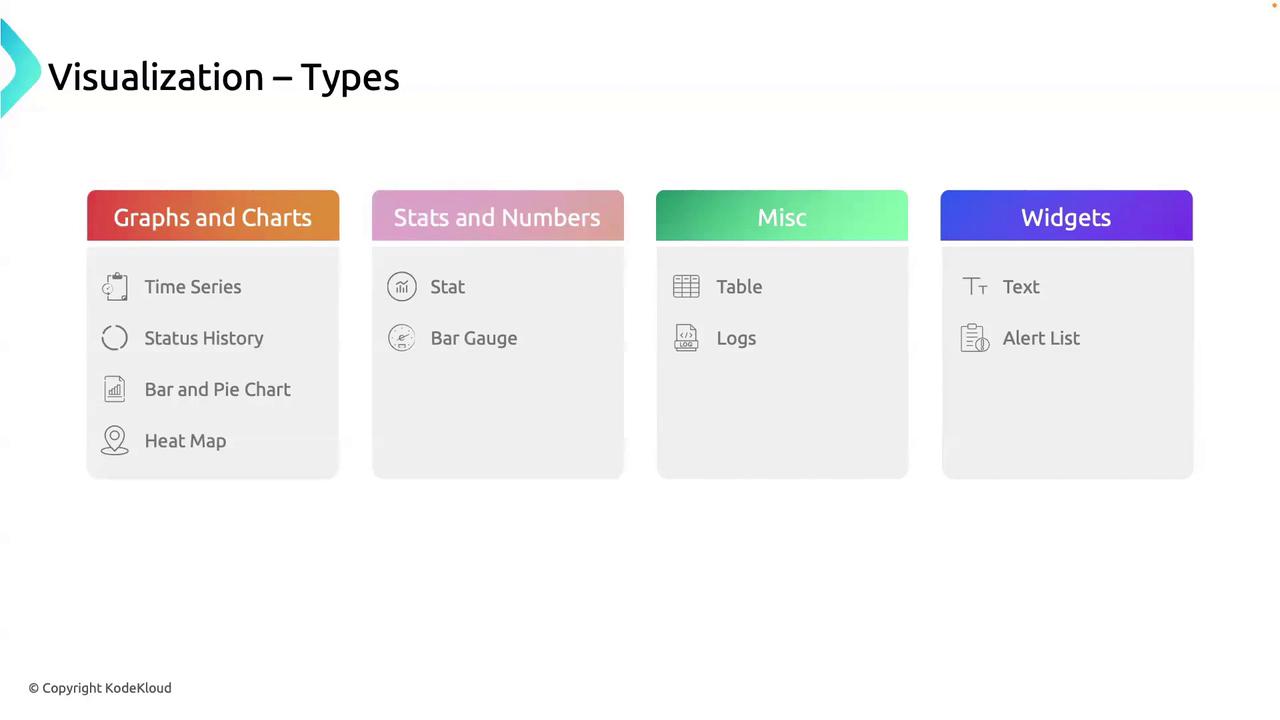Click the Bar and Pie Chart label
Viewport: 1280px width, 720px height.
pyautogui.click(x=218, y=390)
